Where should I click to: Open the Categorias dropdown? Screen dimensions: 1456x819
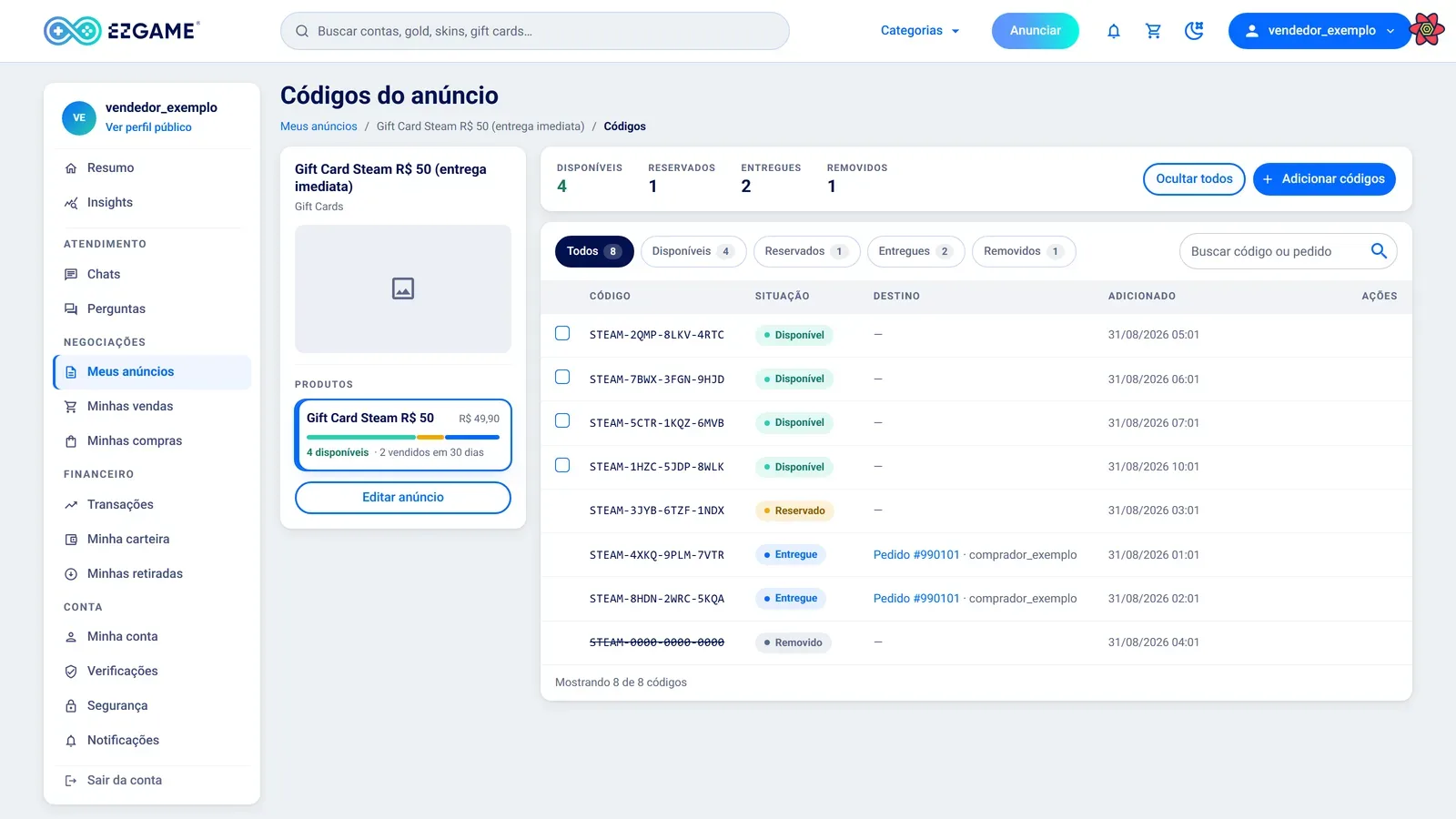click(x=920, y=31)
